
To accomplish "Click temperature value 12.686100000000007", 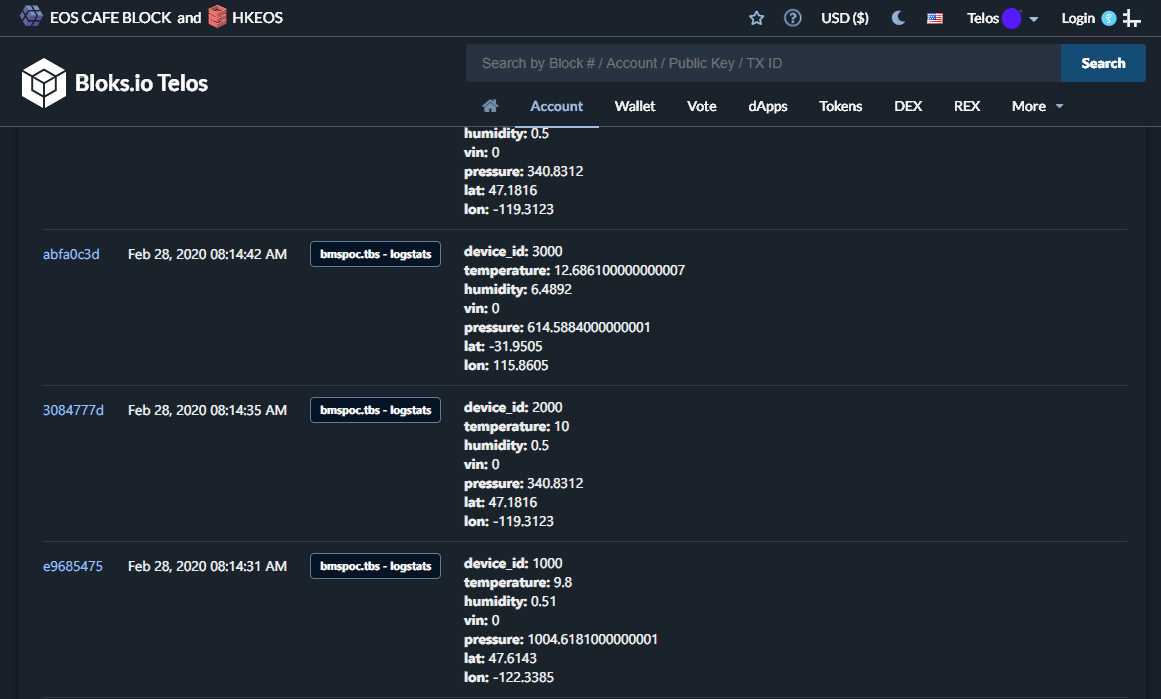I will 620,270.
